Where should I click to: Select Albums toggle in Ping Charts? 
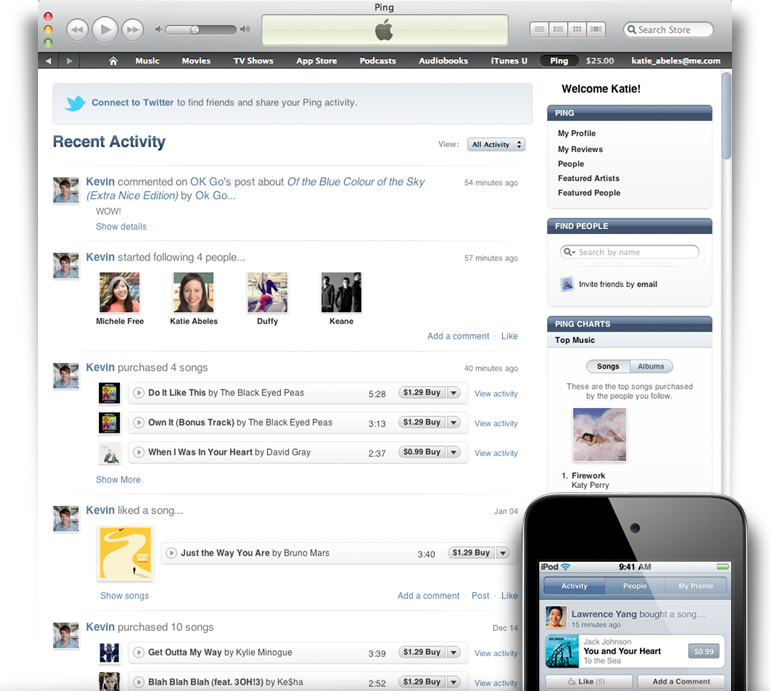pyautogui.click(x=651, y=366)
